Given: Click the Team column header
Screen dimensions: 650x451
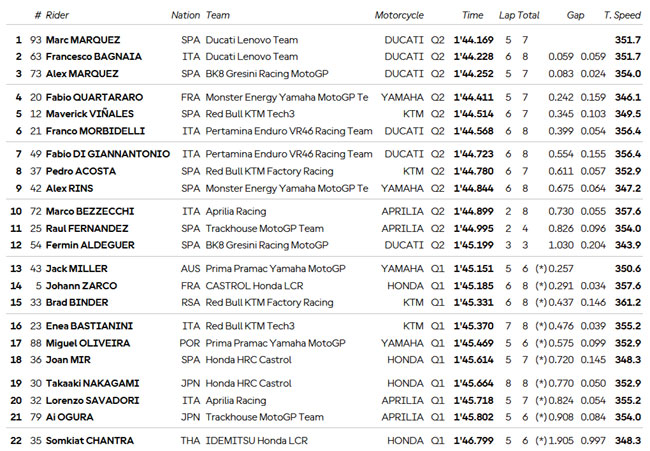Looking at the screenshot, I should click(218, 15).
